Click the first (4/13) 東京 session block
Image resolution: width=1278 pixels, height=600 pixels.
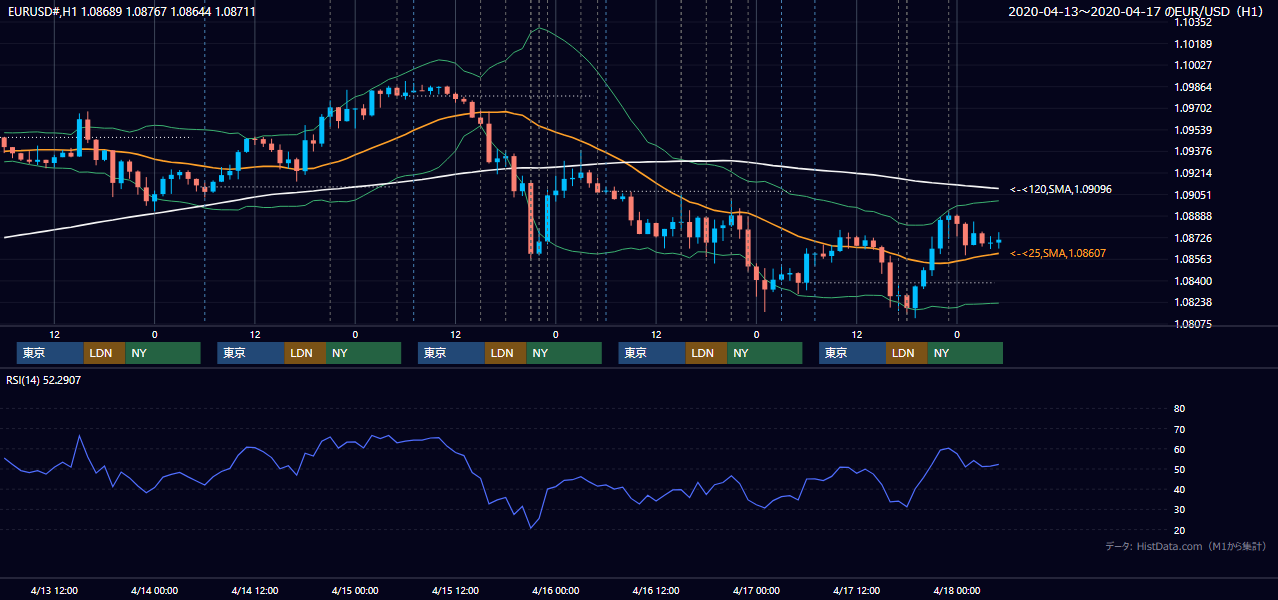point(50,353)
